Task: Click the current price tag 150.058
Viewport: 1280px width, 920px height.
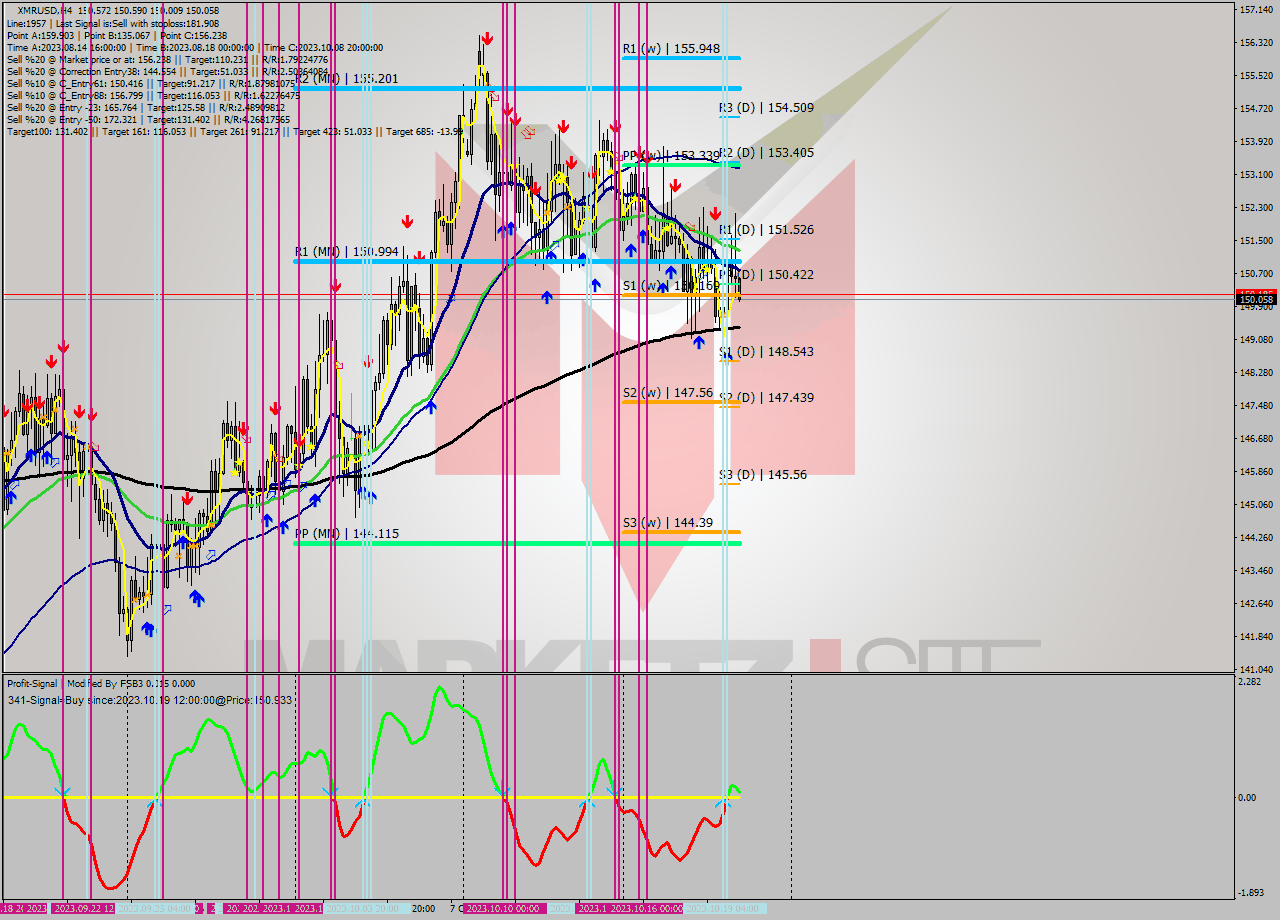Action: 1256,298
